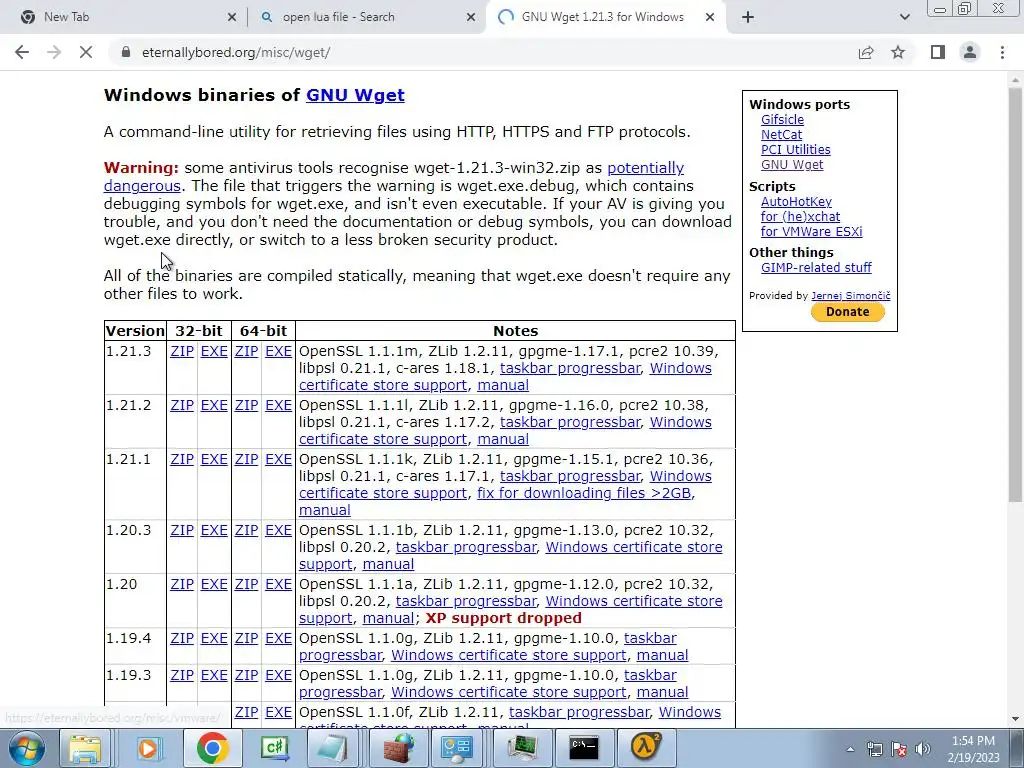Download 32-bit ZIP for version 1.21.1

coord(182,460)
